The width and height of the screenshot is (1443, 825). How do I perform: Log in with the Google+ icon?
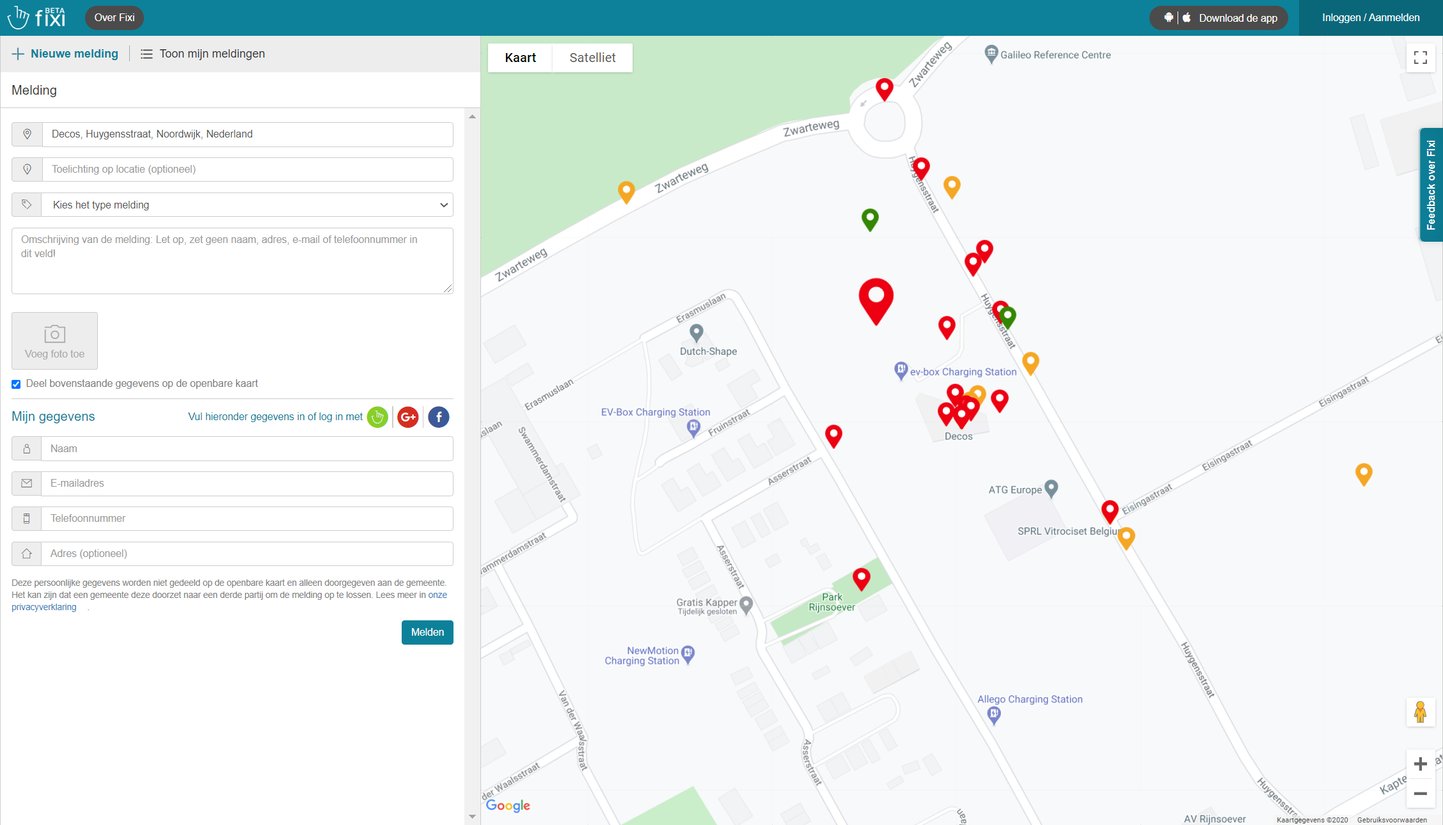pyautogui.click(x=408, y=417)
